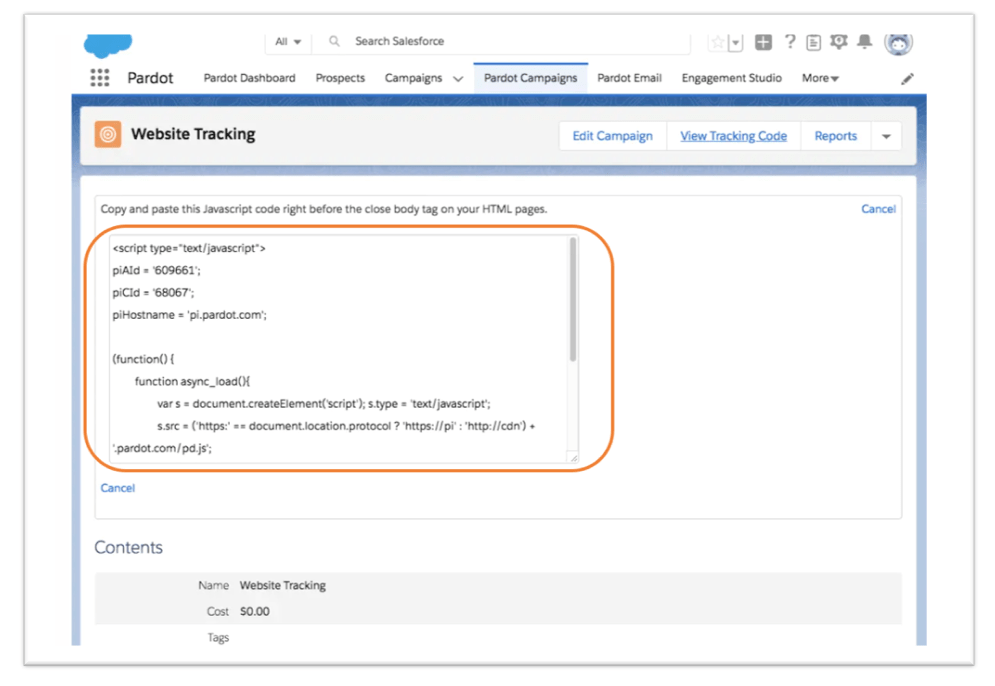Open the Pardot Email tab

[629, 78]
